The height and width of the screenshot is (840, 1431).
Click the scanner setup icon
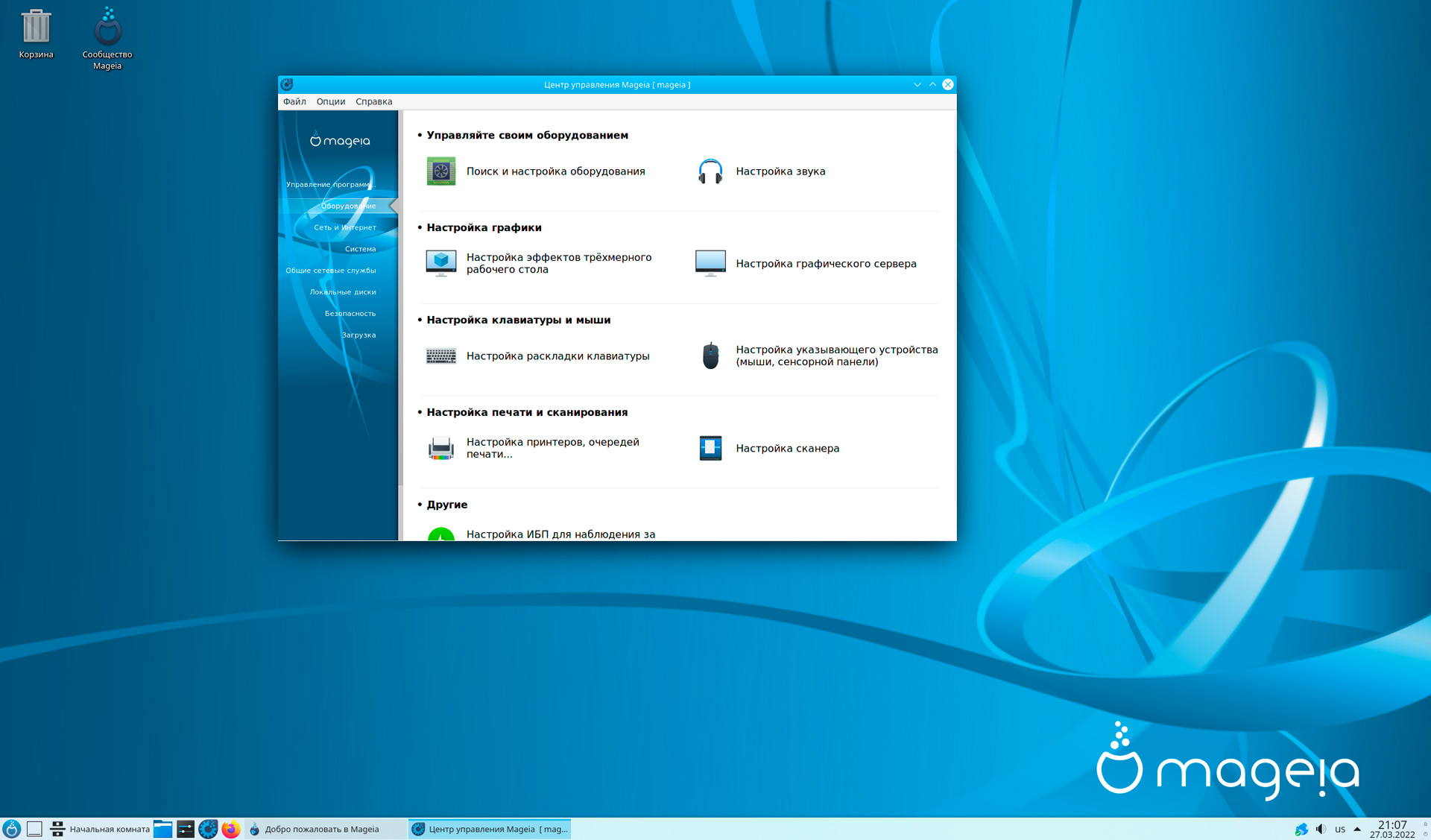[710, 448]
